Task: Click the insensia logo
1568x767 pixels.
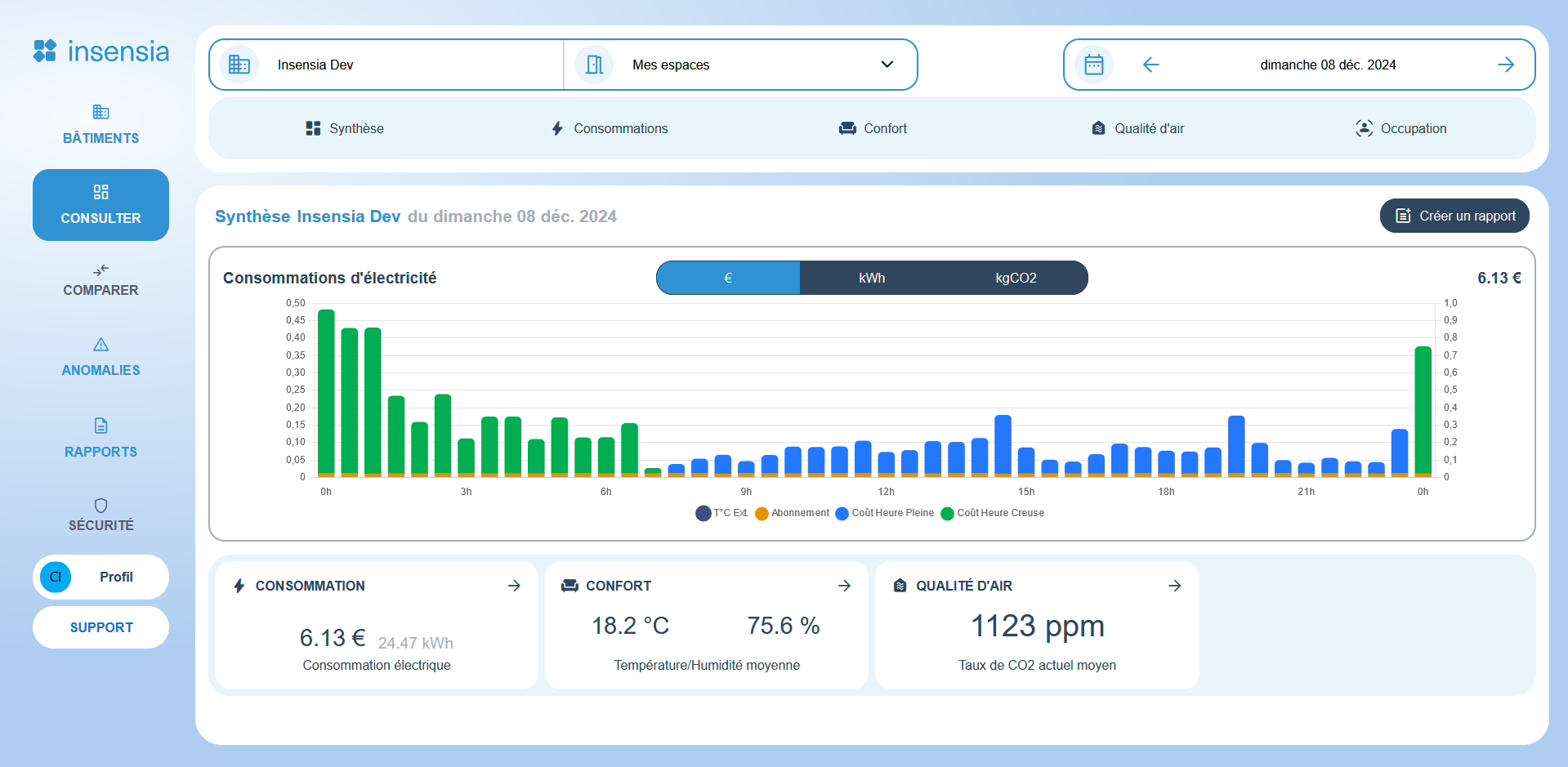Action: [x=101, y=51]
